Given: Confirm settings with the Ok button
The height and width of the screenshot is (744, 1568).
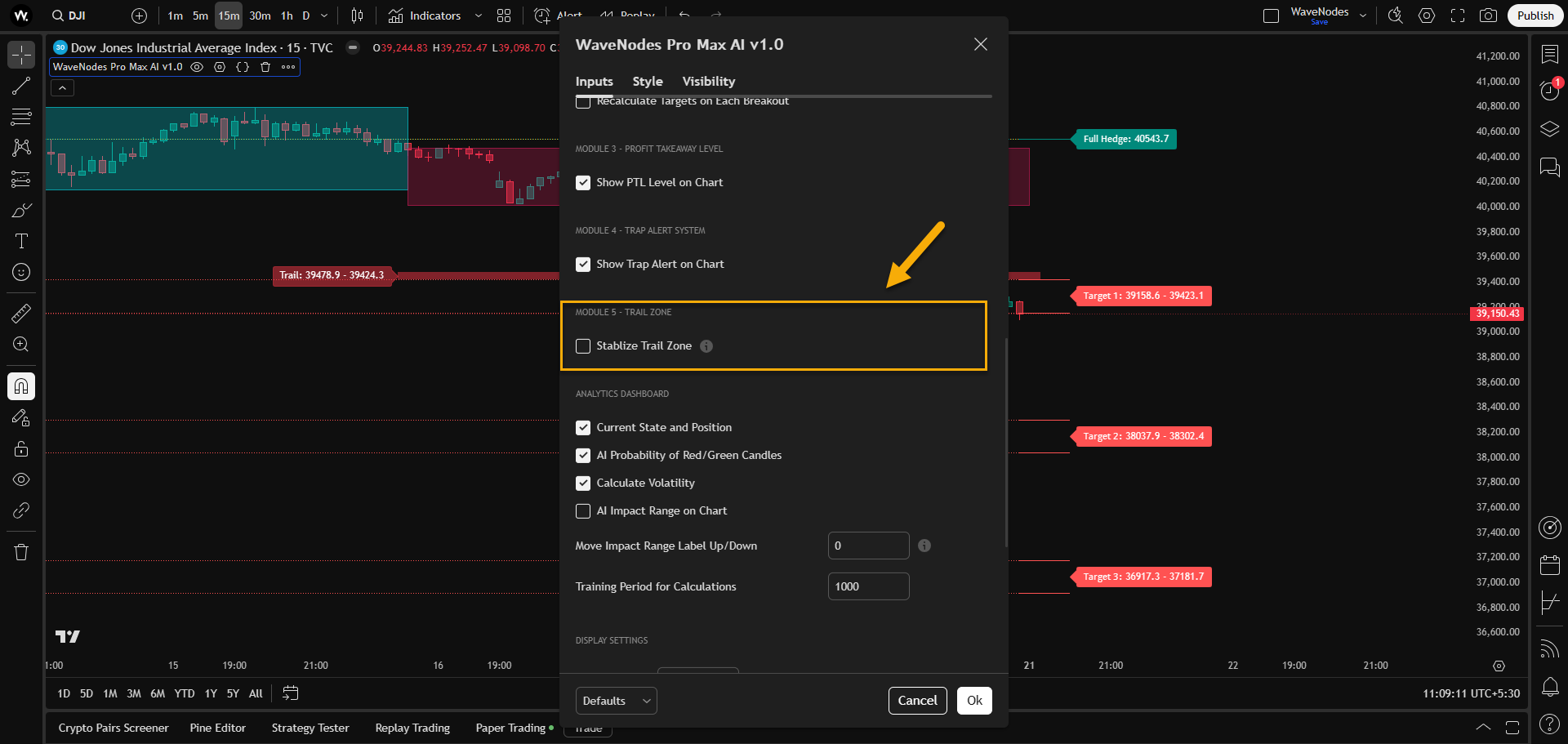Looking at the screenshot, I should [974, 700].
